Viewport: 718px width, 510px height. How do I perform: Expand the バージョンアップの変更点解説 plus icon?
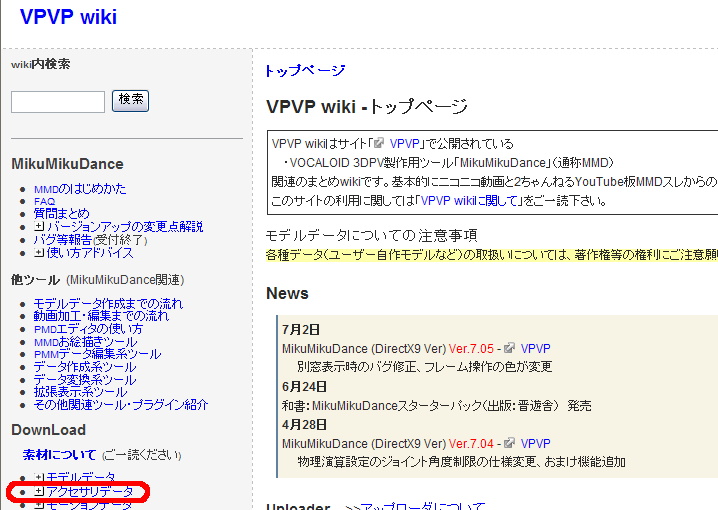[39, 226]
